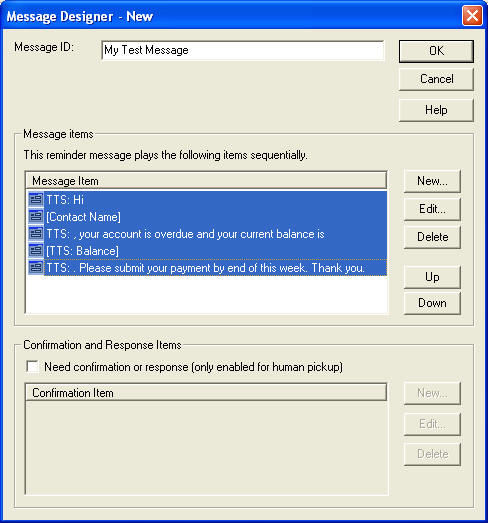Click the icon beside 'Please submit your payment' item
The height and width of the screenshot is (523, 488).
[x=36, y=268]
